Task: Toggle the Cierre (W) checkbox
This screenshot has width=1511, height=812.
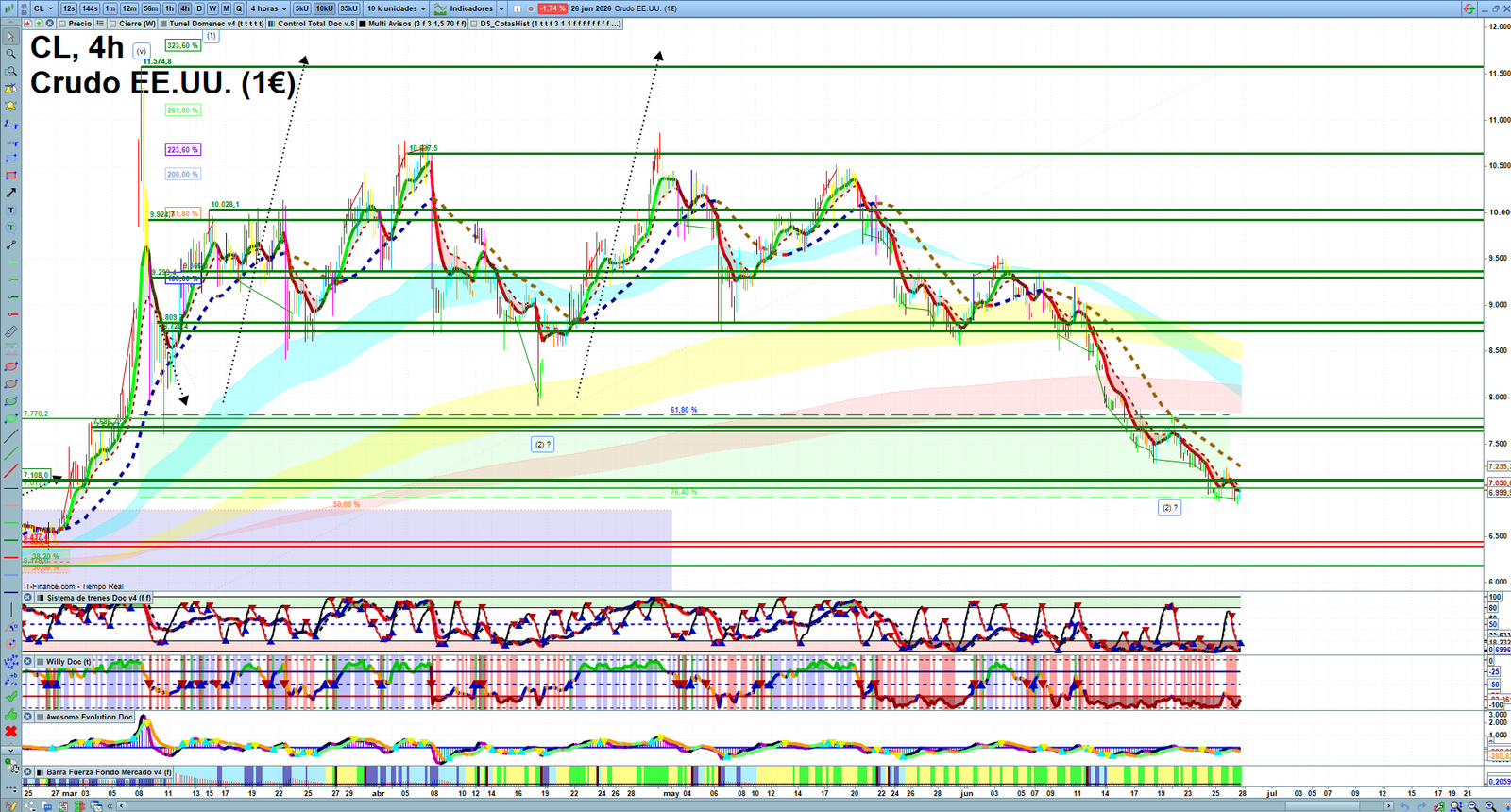Action: coord(112,24)
